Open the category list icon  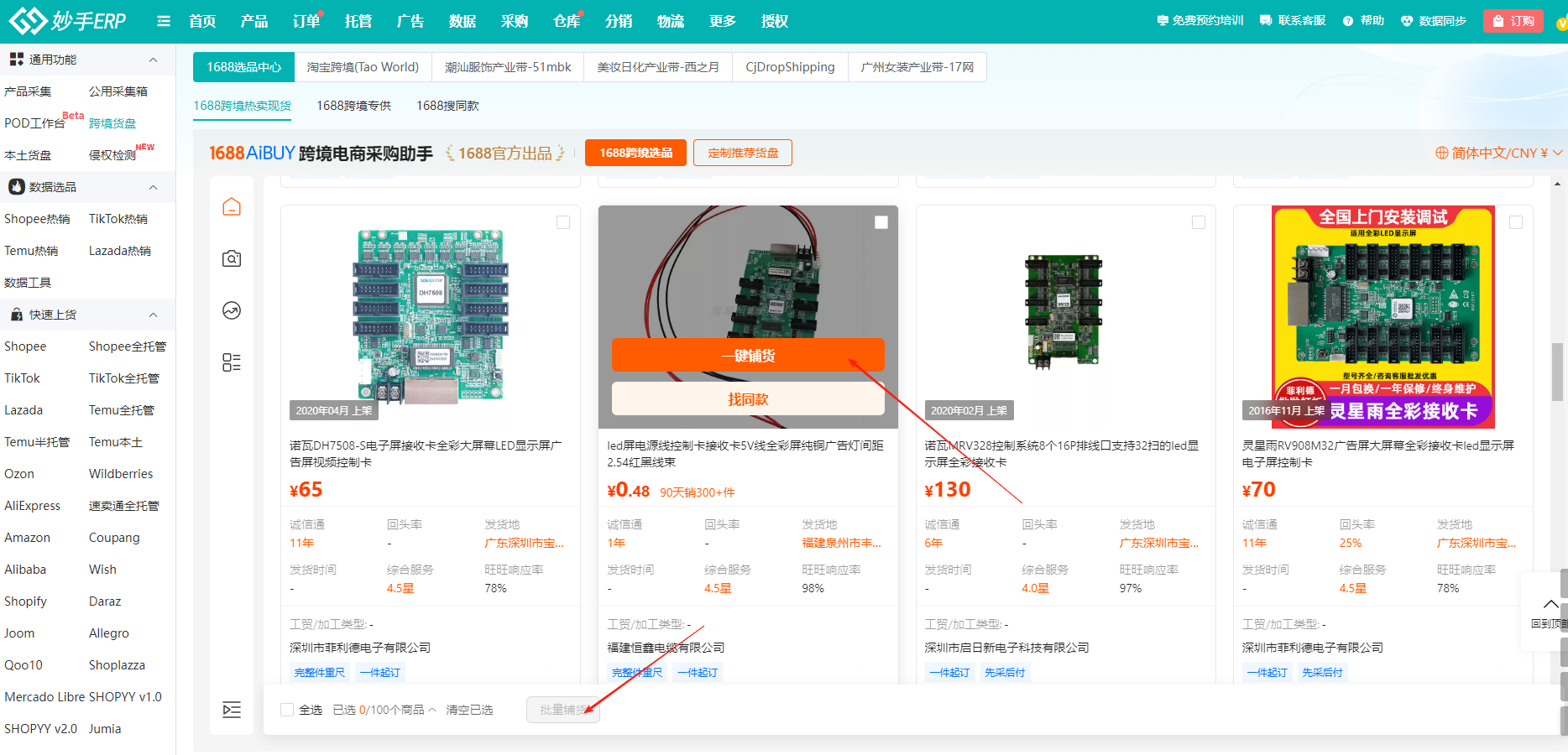tap(232, 362)
